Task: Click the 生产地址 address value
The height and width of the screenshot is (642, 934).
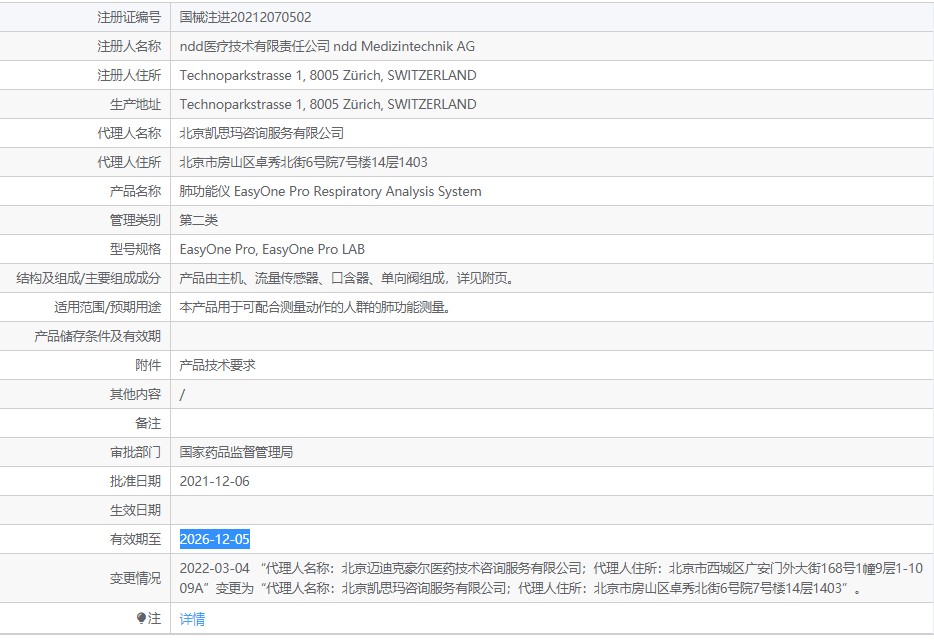Action: [x=328, y=104]
